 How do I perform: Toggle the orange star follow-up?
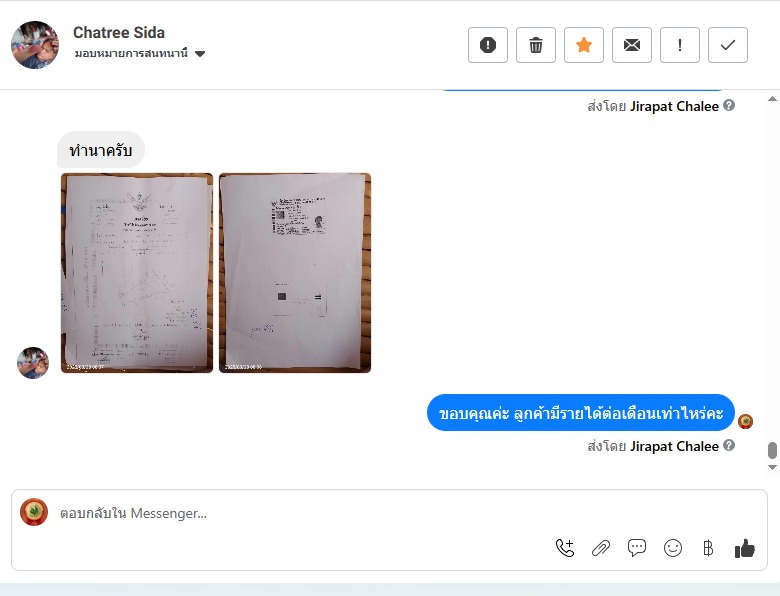(x=584, y=45)
